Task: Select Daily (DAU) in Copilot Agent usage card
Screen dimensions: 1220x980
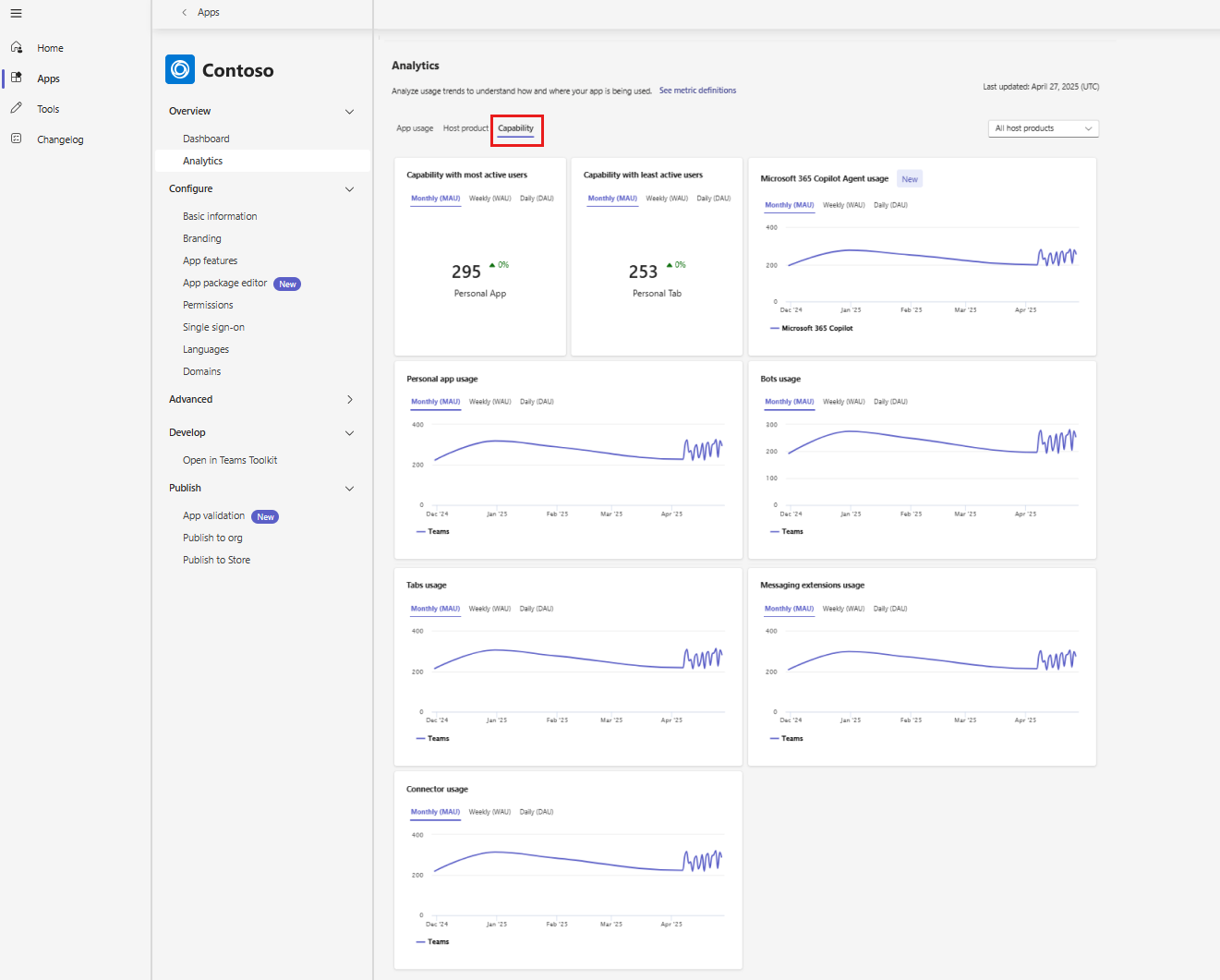Action: coord(890,205)
